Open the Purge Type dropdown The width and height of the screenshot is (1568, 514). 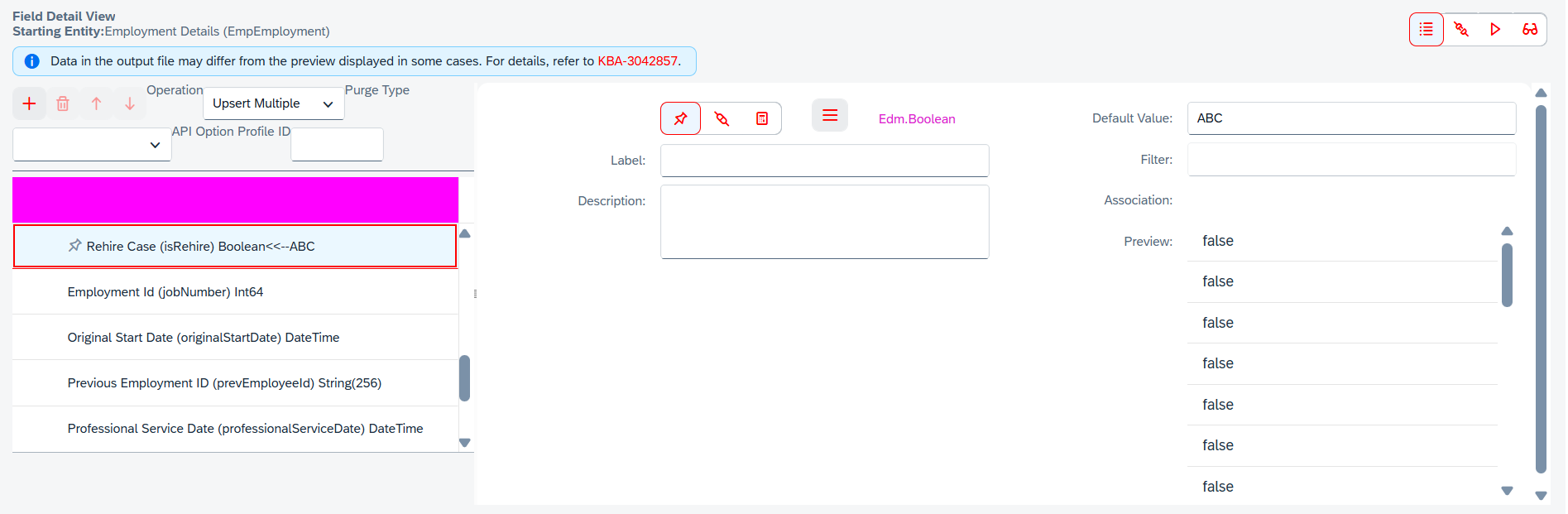92,145
